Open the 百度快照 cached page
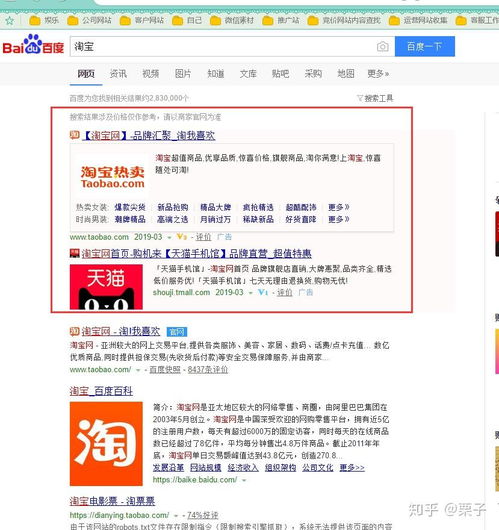499x530 pixels. 165,370
